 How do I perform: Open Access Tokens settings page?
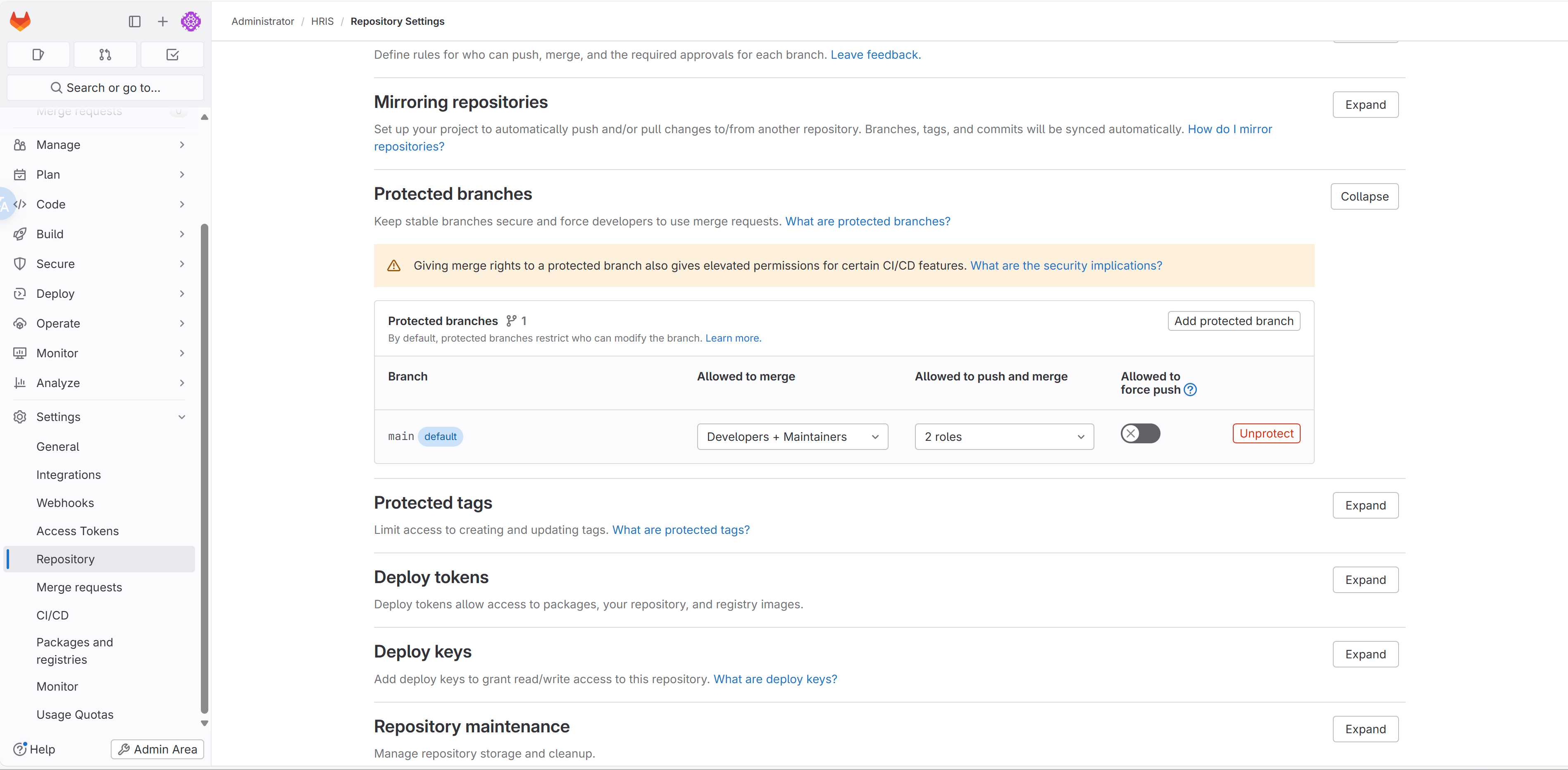pos(78,531)
